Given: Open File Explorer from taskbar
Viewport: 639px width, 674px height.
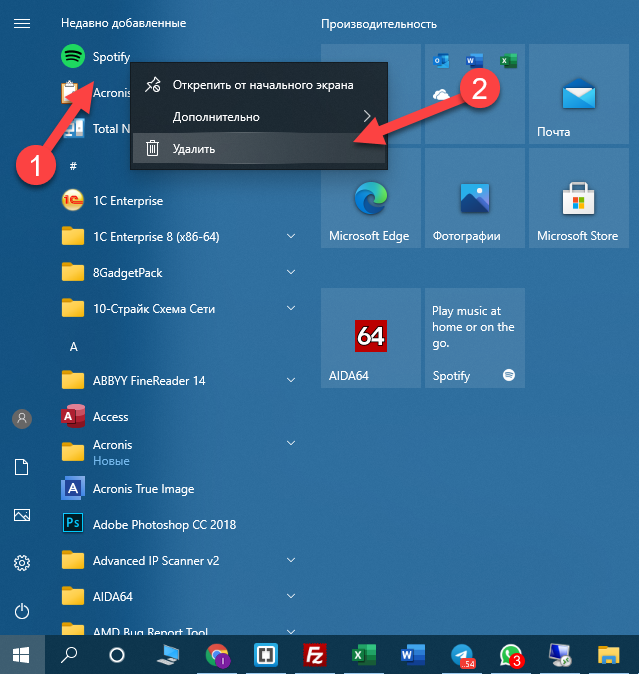Looking at the screenshot, I should pyautogui.click(x=608, y=655).
